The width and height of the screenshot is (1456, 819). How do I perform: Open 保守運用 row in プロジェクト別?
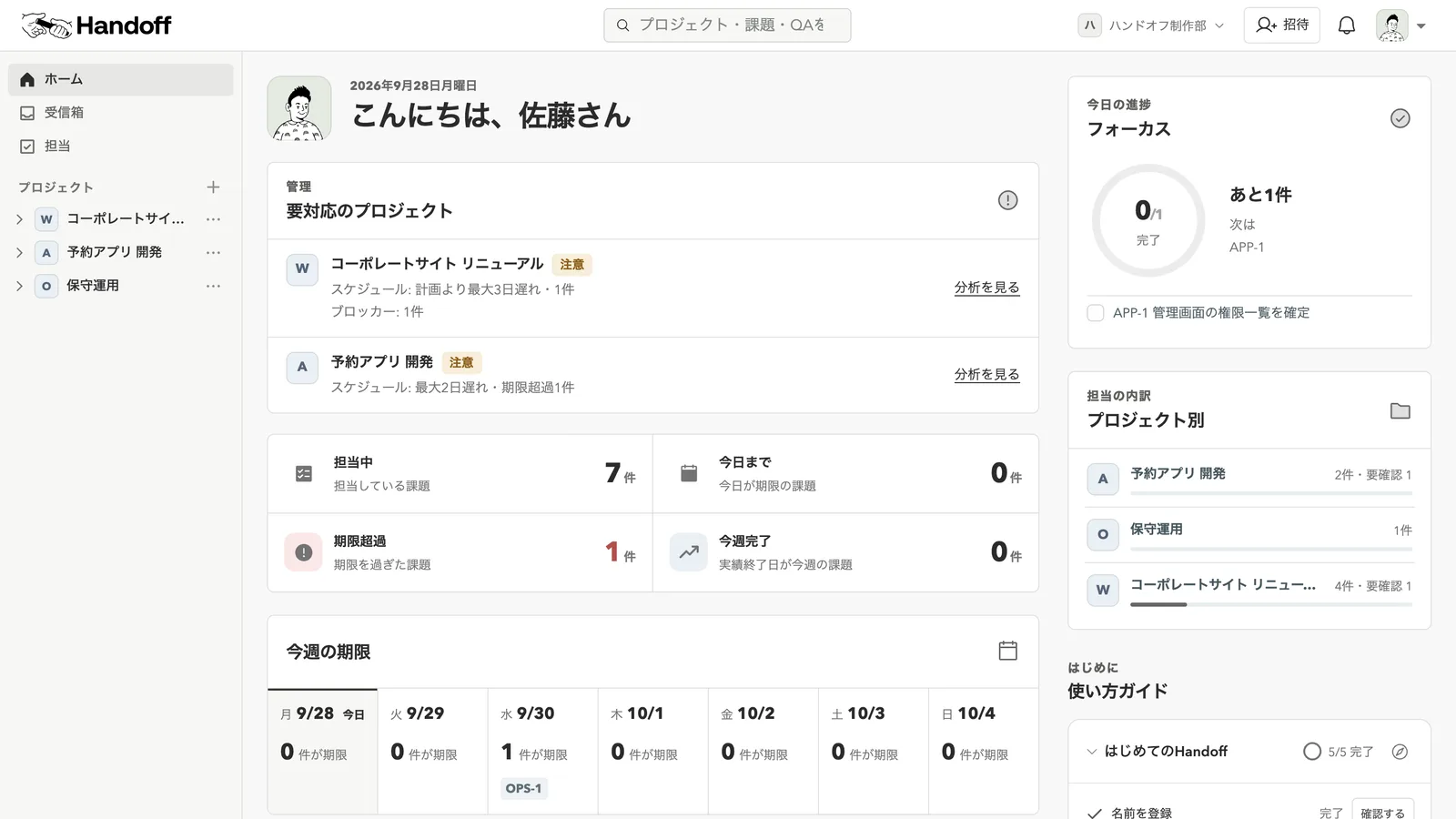tap(1249, 534)
